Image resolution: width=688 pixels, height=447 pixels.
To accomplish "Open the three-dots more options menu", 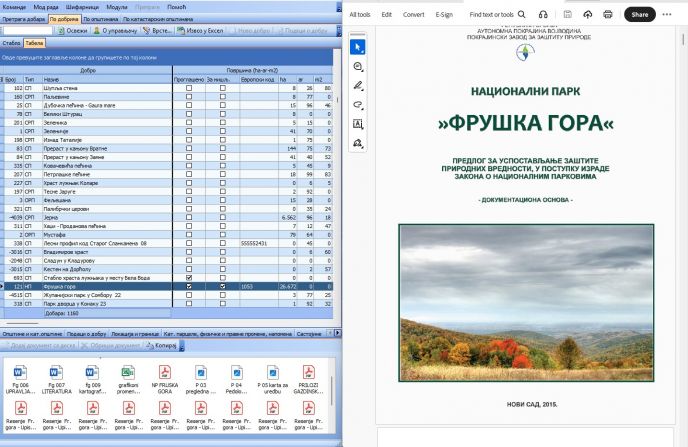I will (667, 14).
